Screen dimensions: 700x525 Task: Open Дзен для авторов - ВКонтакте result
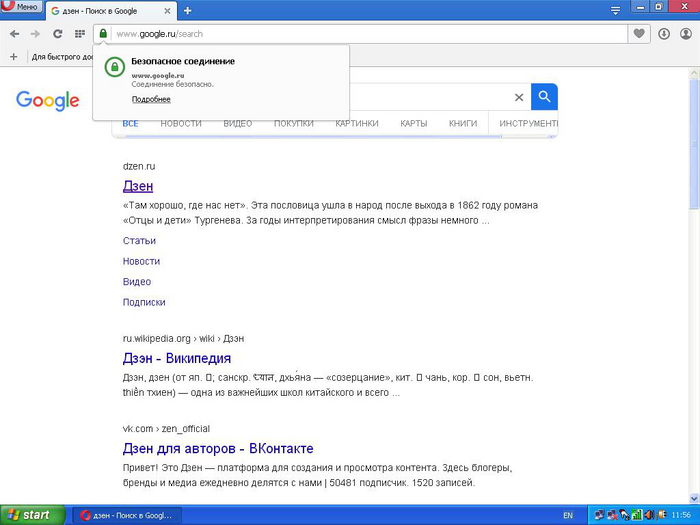tap(218, 448)
